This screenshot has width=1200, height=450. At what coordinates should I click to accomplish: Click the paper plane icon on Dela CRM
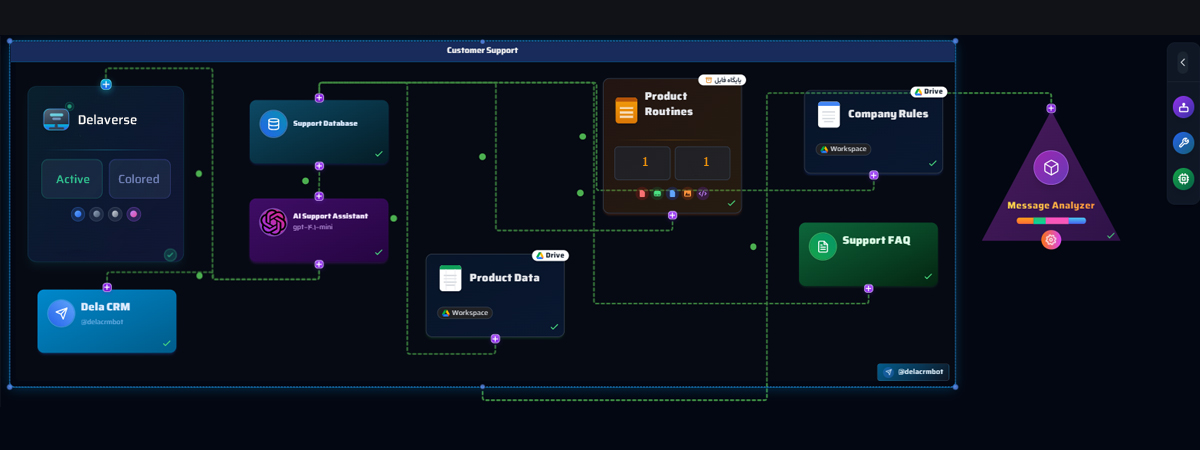(61, 313)
